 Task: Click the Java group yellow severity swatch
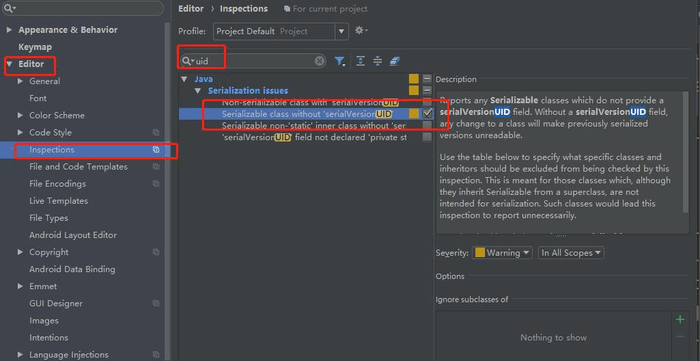click(x=414, y=79)
